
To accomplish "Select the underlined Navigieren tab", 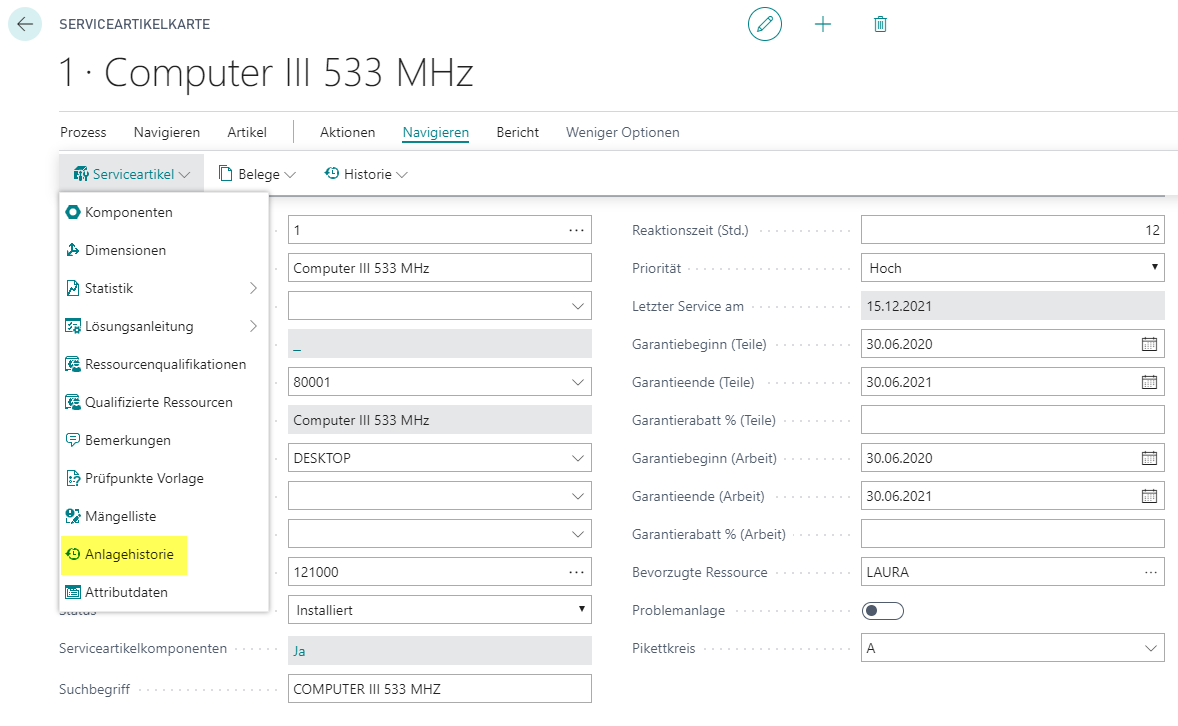I will [436, 132].
